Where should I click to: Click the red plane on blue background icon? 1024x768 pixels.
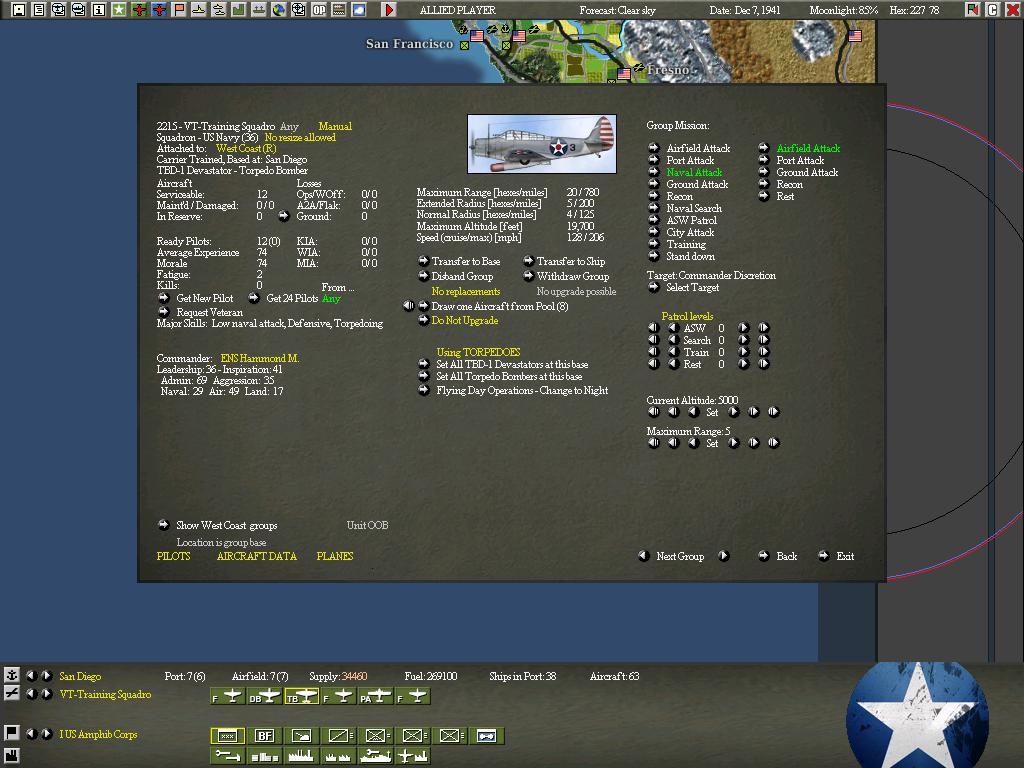click(x=159, y=10)
